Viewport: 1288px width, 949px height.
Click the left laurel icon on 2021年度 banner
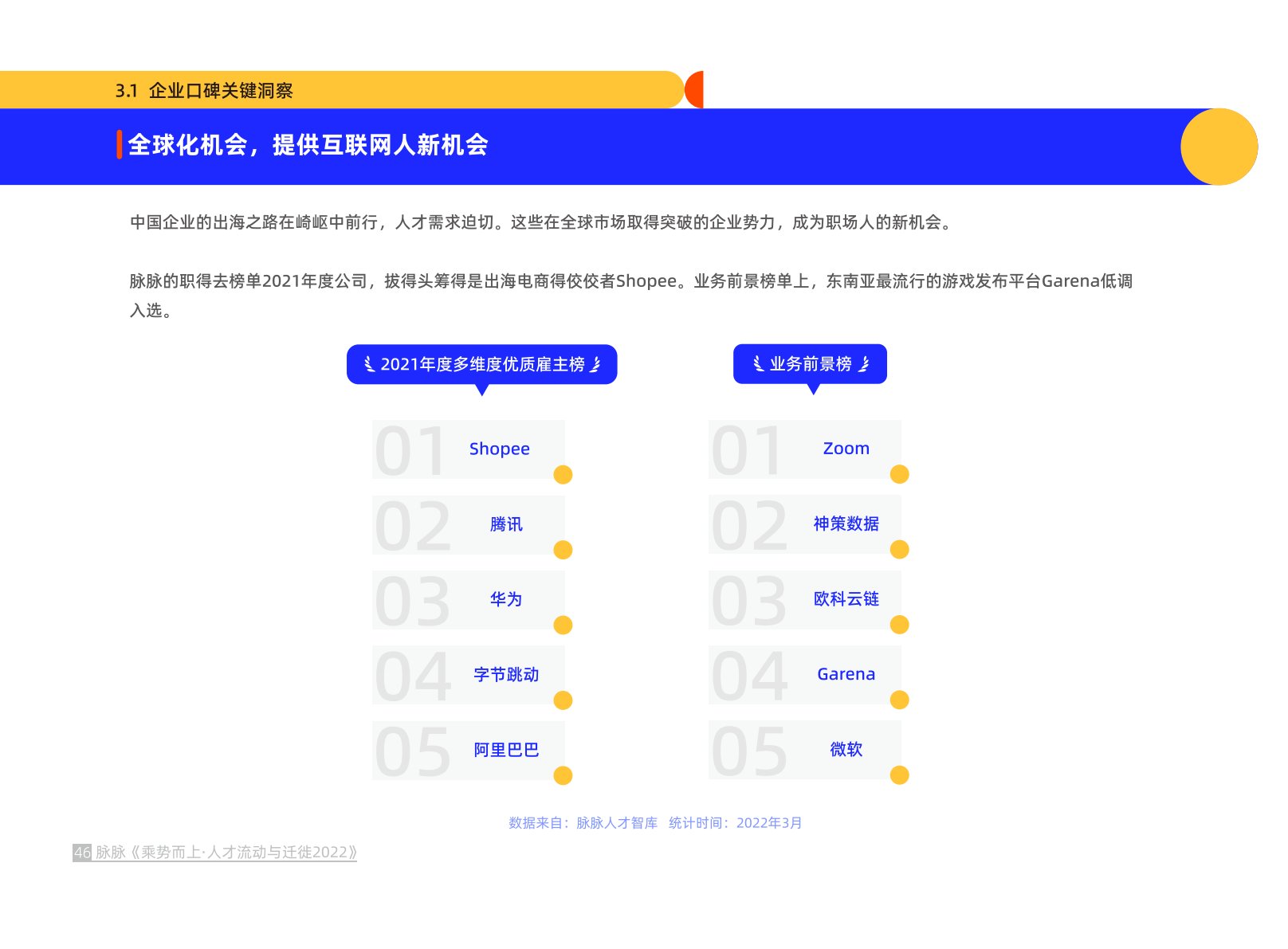tap(369, 364)
